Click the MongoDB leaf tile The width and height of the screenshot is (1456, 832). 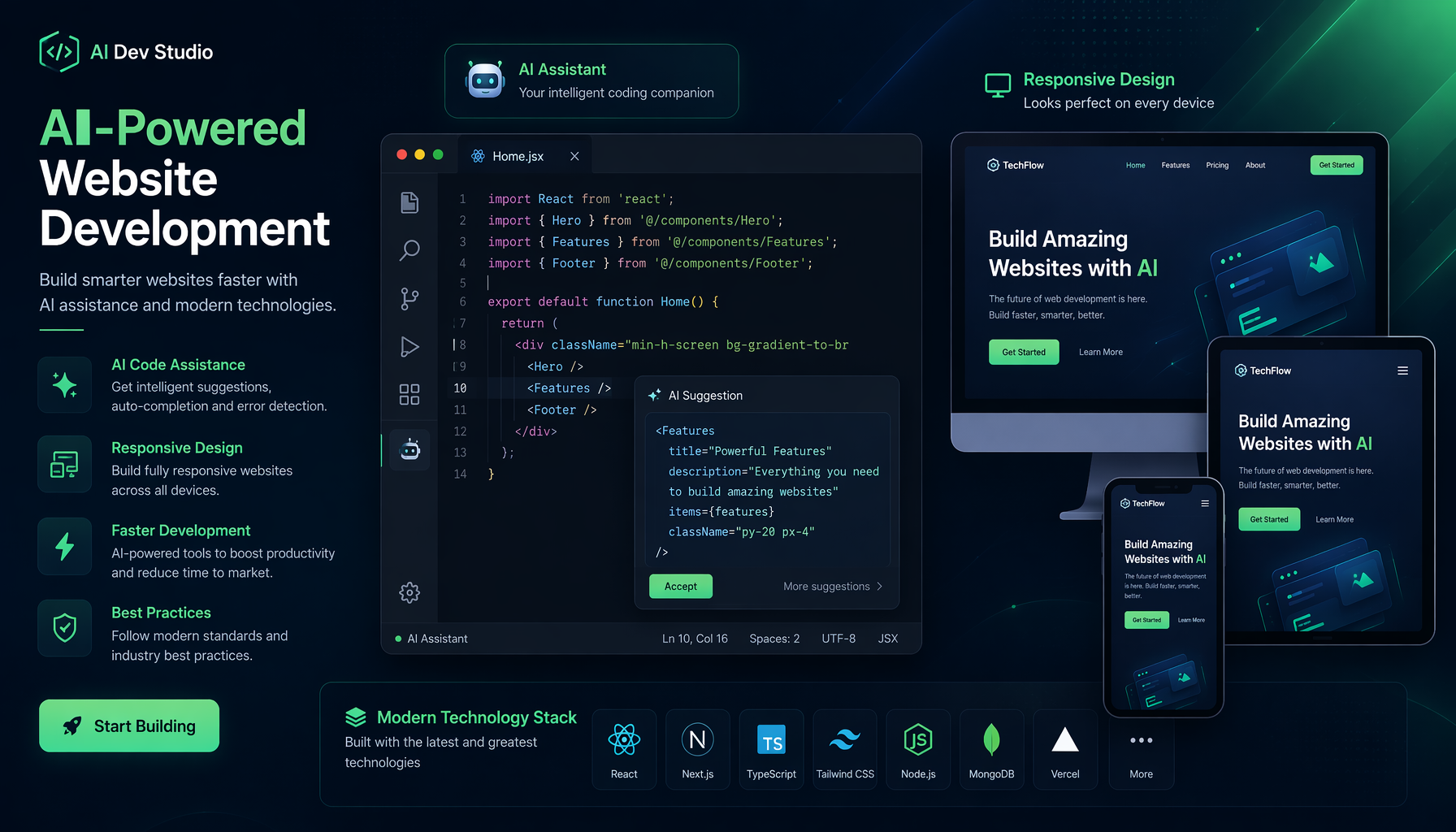point(991,748)
